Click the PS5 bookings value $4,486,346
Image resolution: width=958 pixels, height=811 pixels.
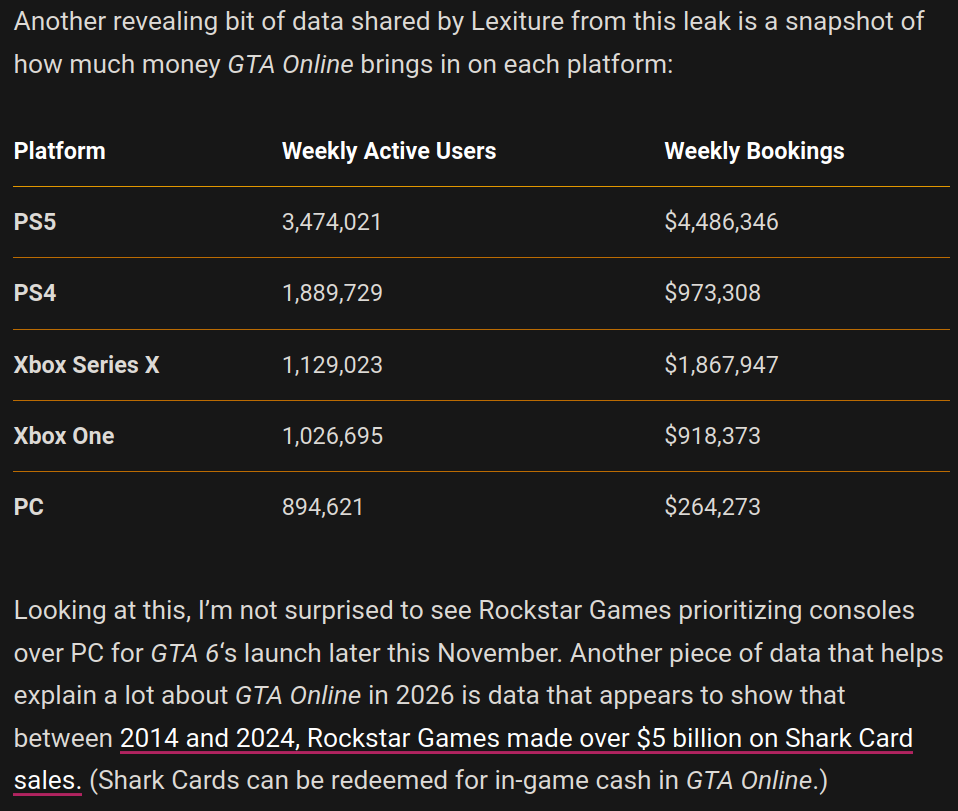721,222
